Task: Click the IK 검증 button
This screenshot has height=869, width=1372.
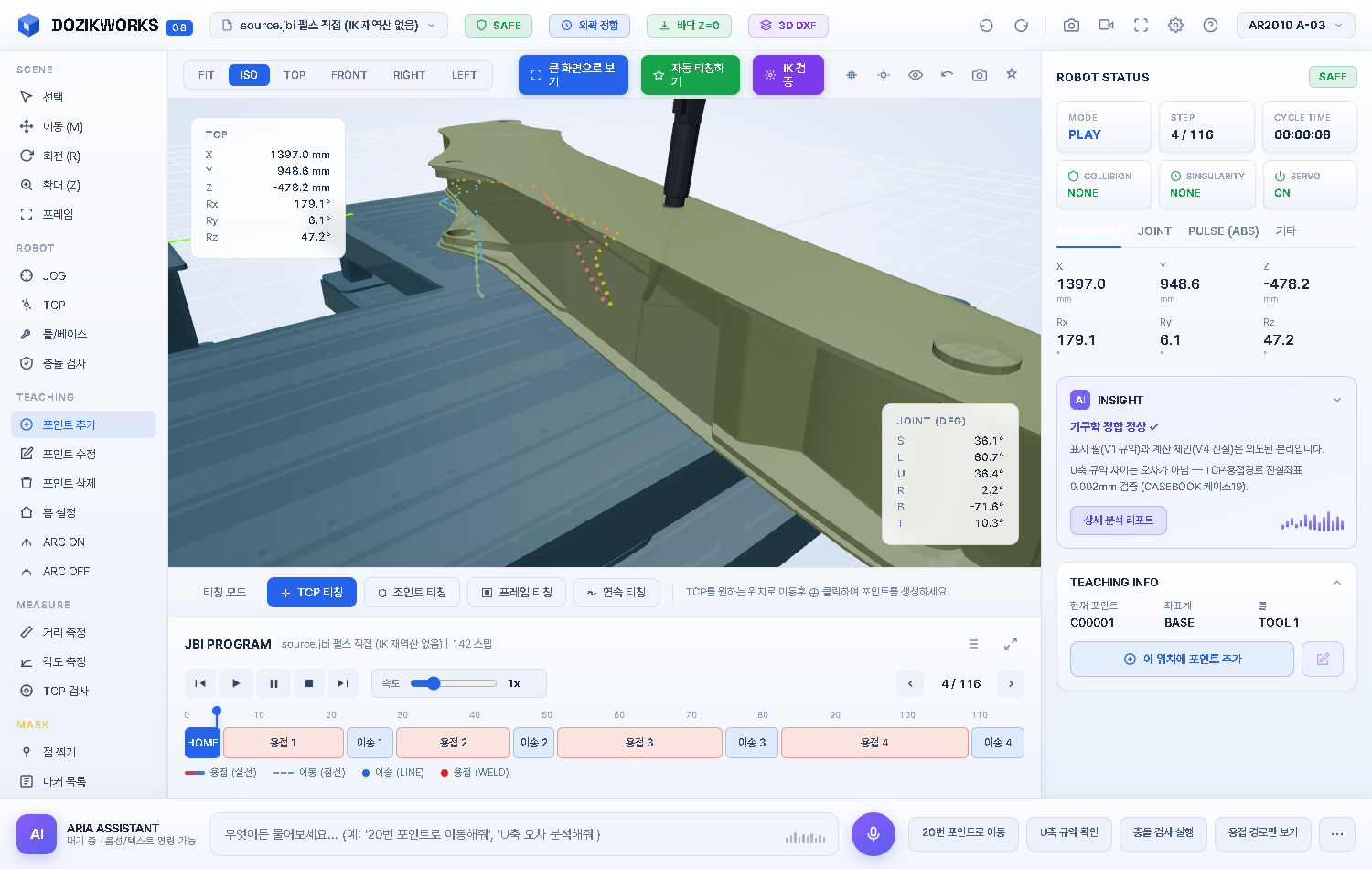Action: click(788, 75)
